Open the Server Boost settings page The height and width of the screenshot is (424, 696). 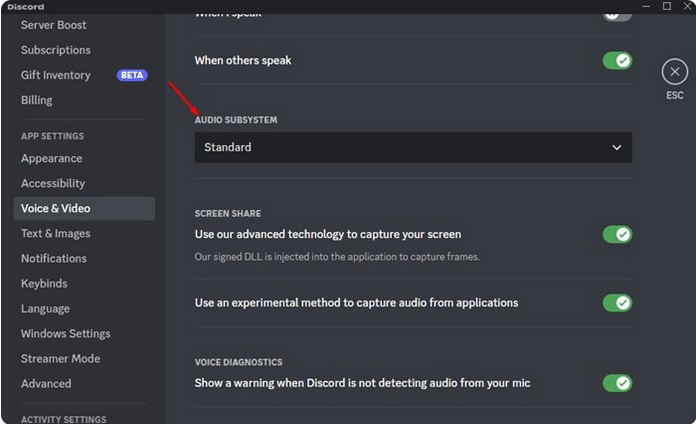click(x=54, y=25)
